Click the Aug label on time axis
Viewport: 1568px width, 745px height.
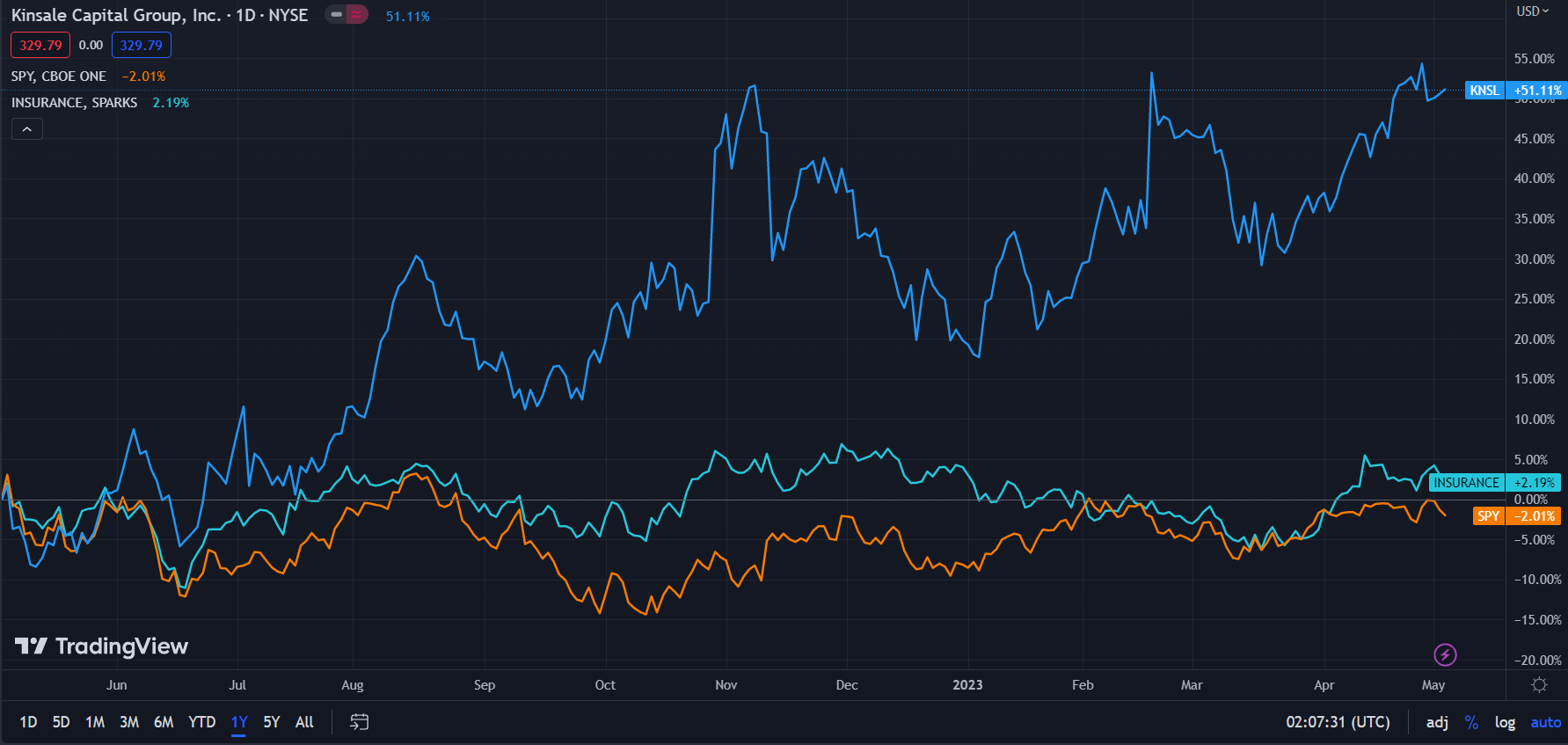[x=353, y=685]
